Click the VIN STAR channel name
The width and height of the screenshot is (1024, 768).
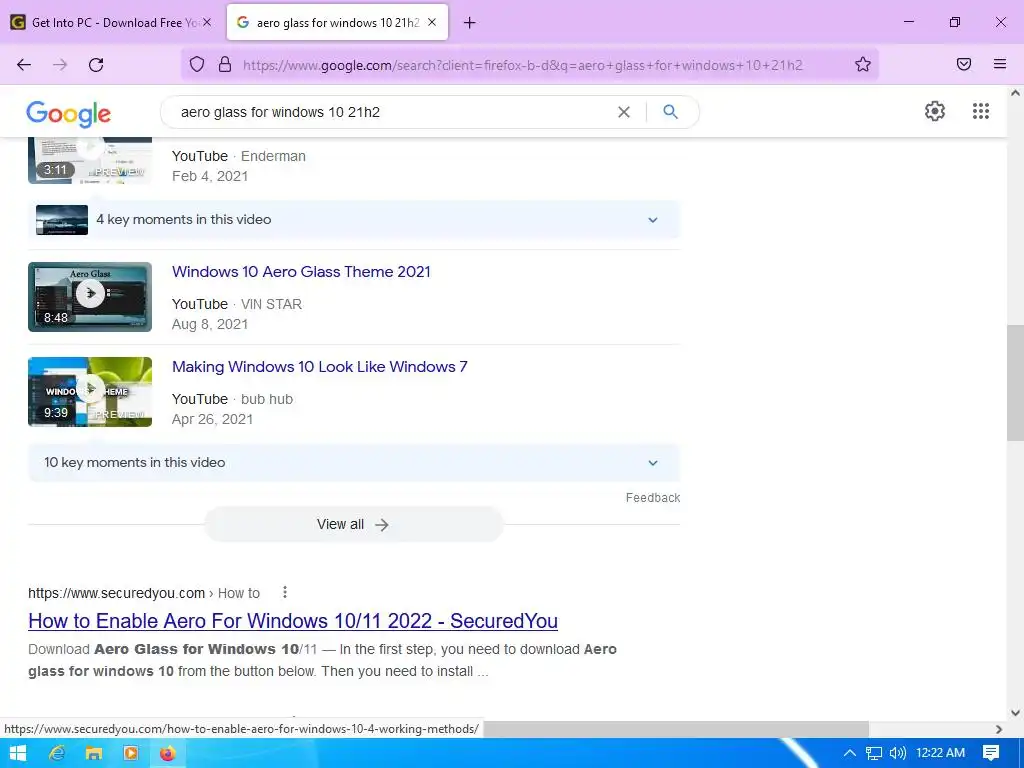(x=272, y=304)
